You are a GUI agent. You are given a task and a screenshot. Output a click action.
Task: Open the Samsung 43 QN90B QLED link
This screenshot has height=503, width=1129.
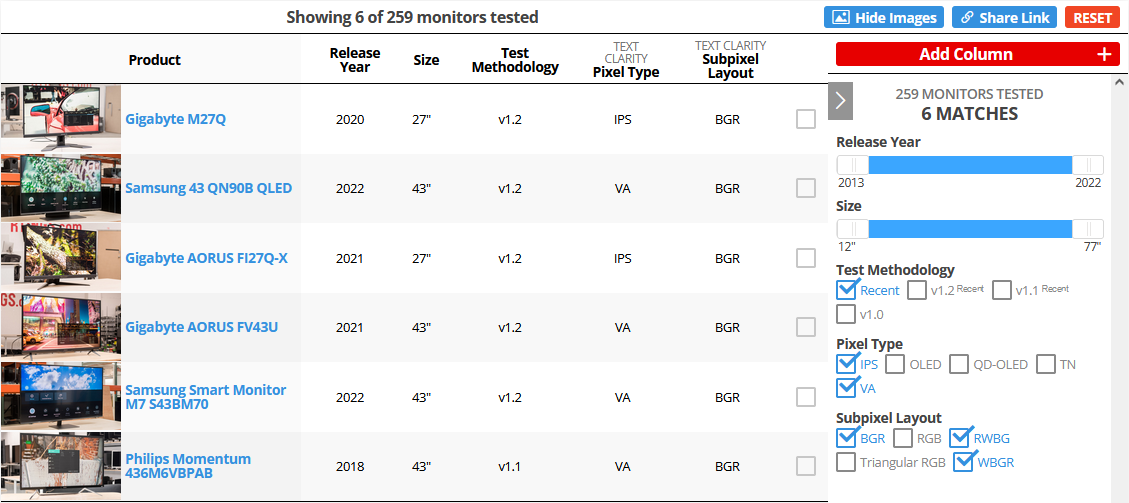[x=208, y=188]
